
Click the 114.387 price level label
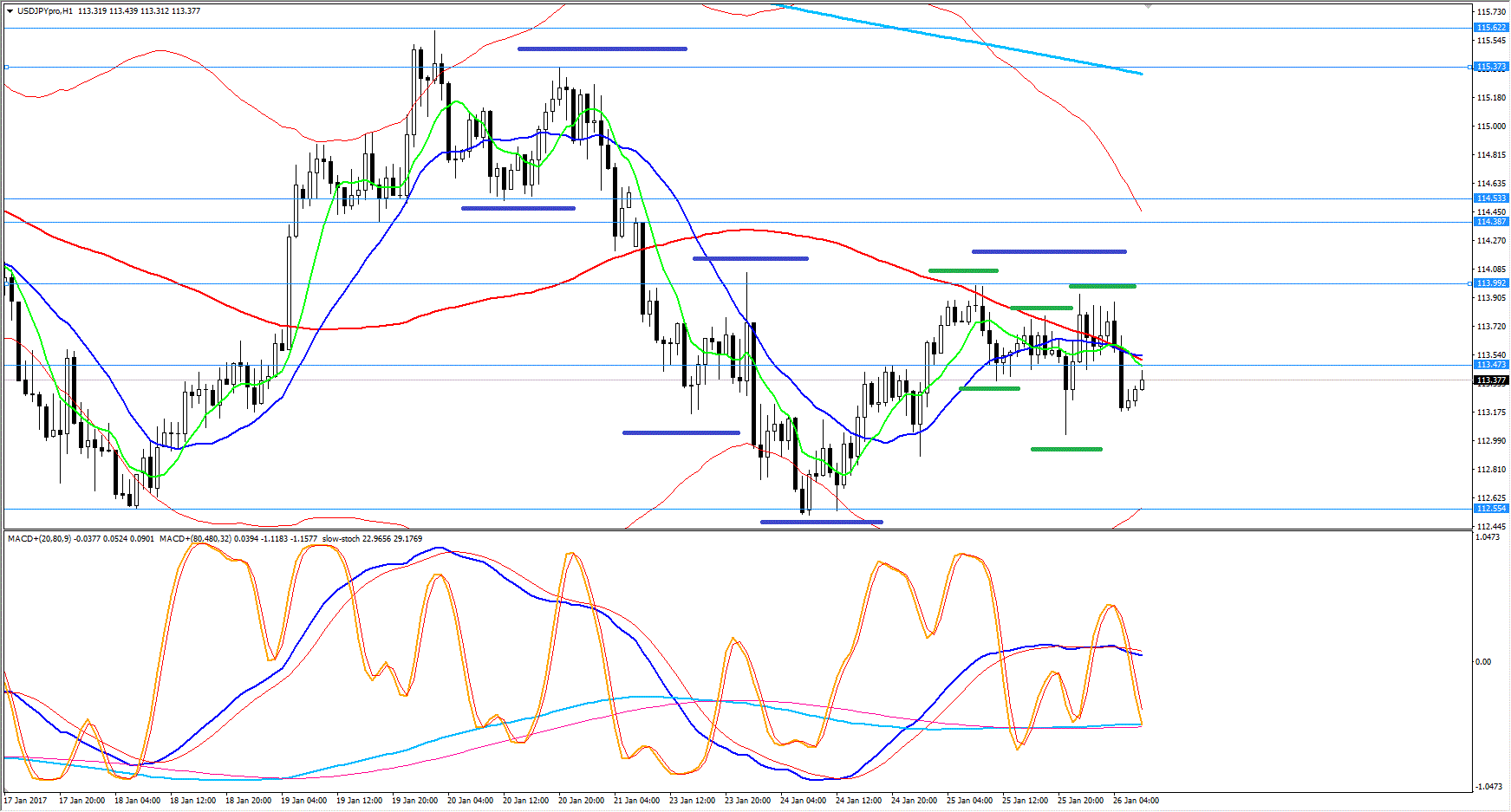(1491, 222)
